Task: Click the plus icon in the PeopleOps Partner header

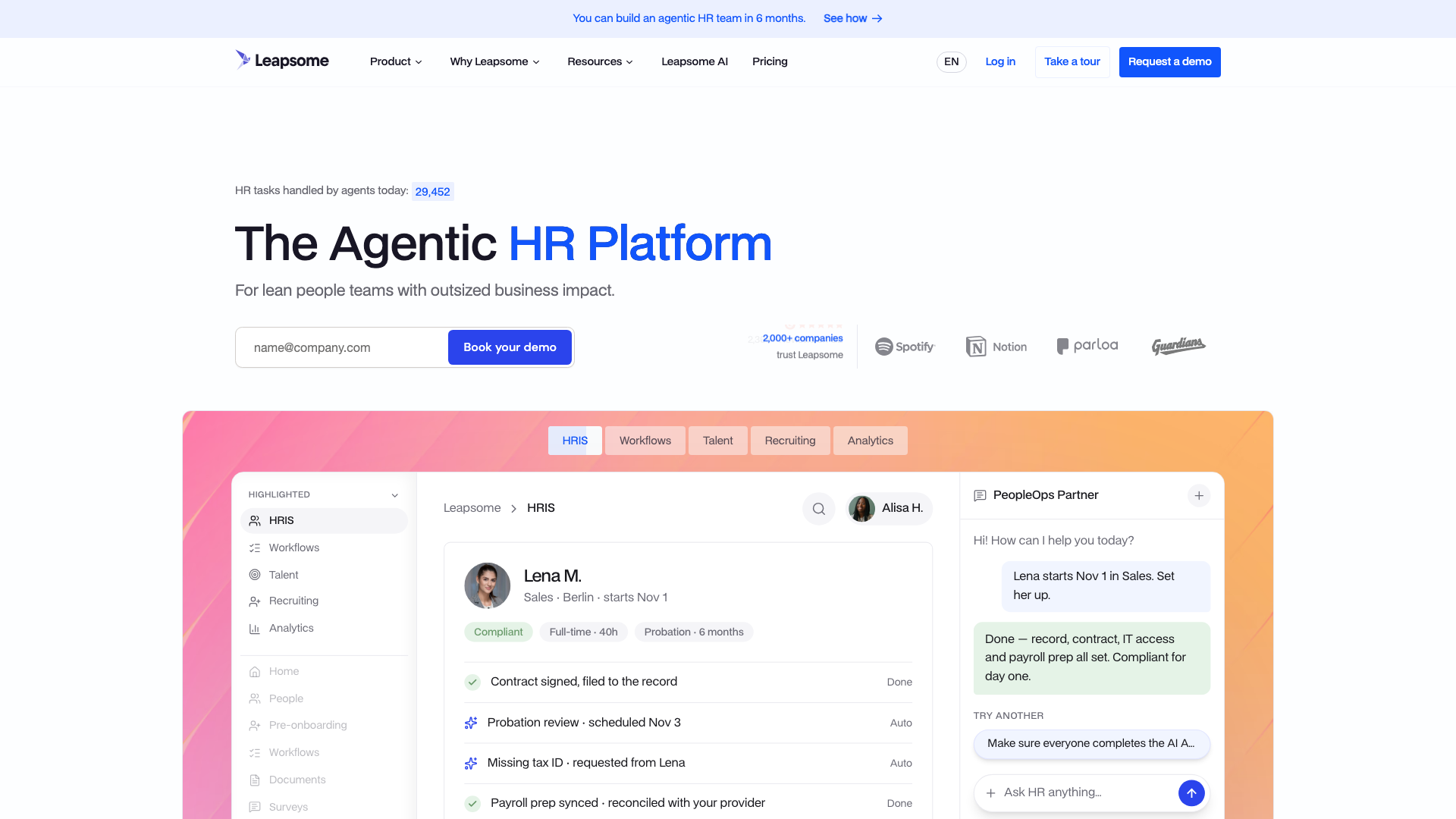Action: click(1199, 495)
